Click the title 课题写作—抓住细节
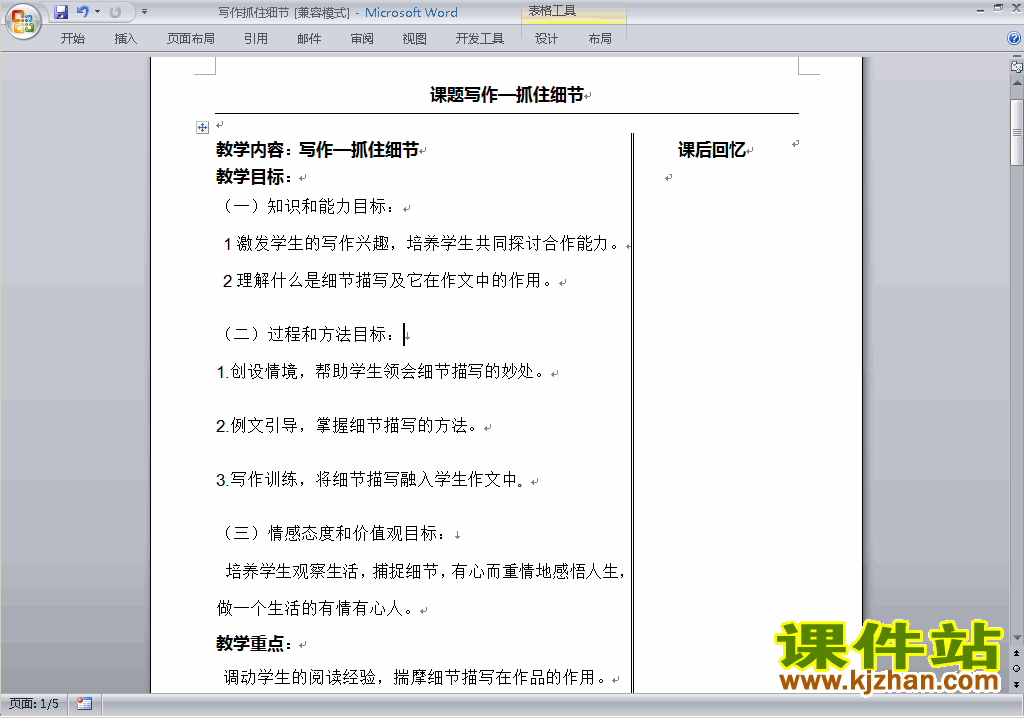The image size is (1024, 718). [x=506, y=95]
